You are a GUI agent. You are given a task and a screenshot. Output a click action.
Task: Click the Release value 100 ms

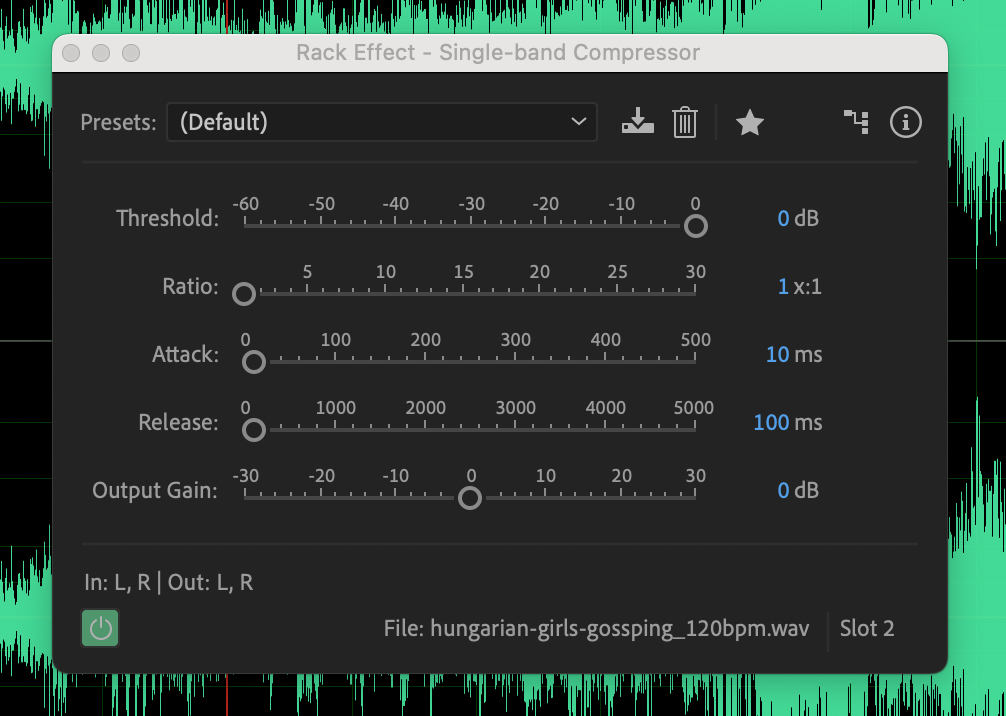(771, 422)
